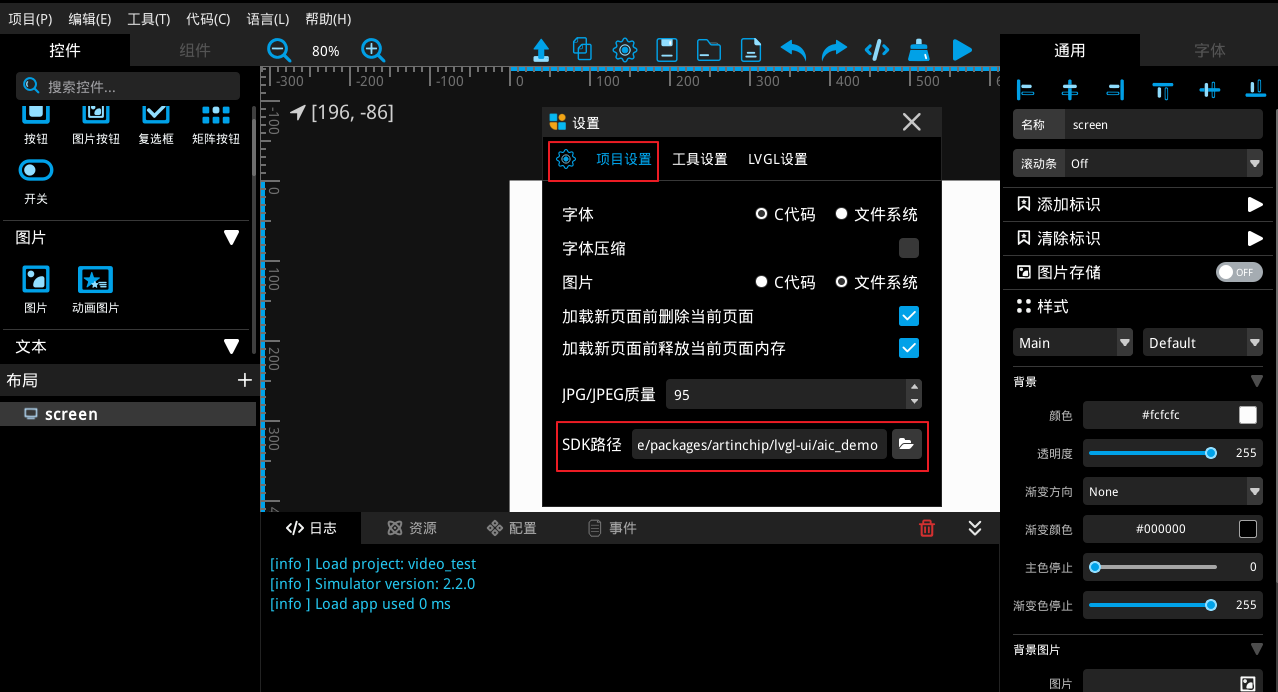Select 文件系统 for 图片

tap(876, 282)
